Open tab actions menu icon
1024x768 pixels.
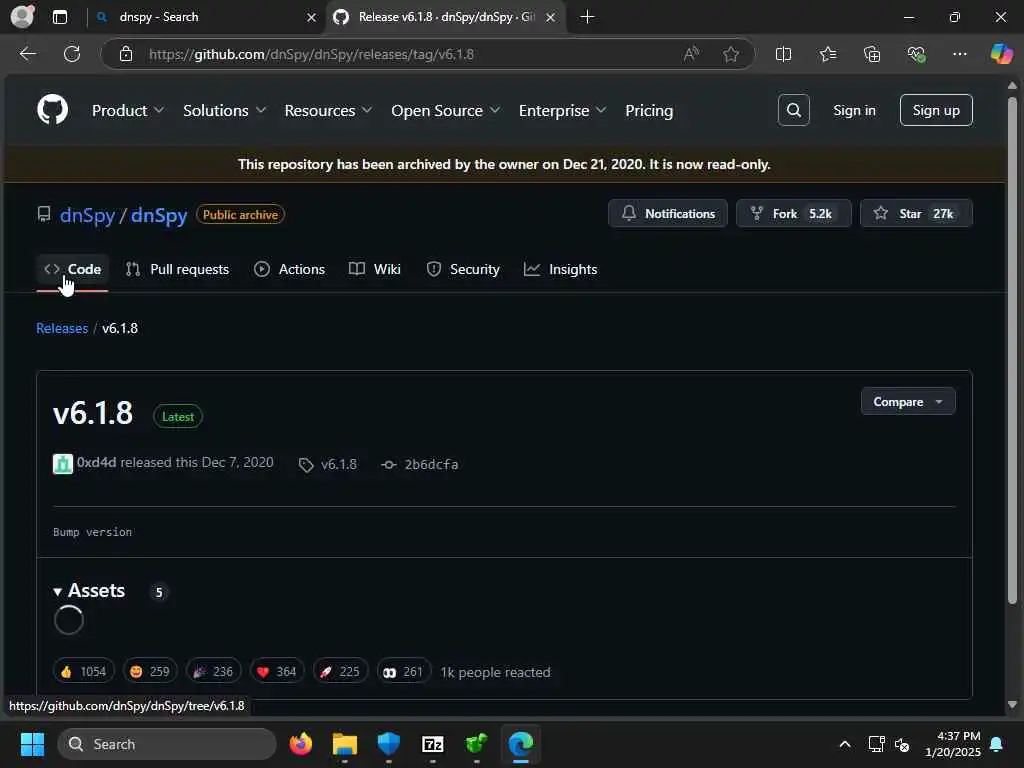tap(60, 17)
